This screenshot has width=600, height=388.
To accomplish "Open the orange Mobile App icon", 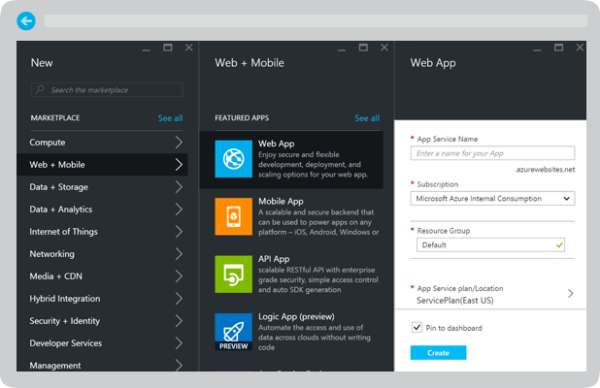I will click(233, 217).
